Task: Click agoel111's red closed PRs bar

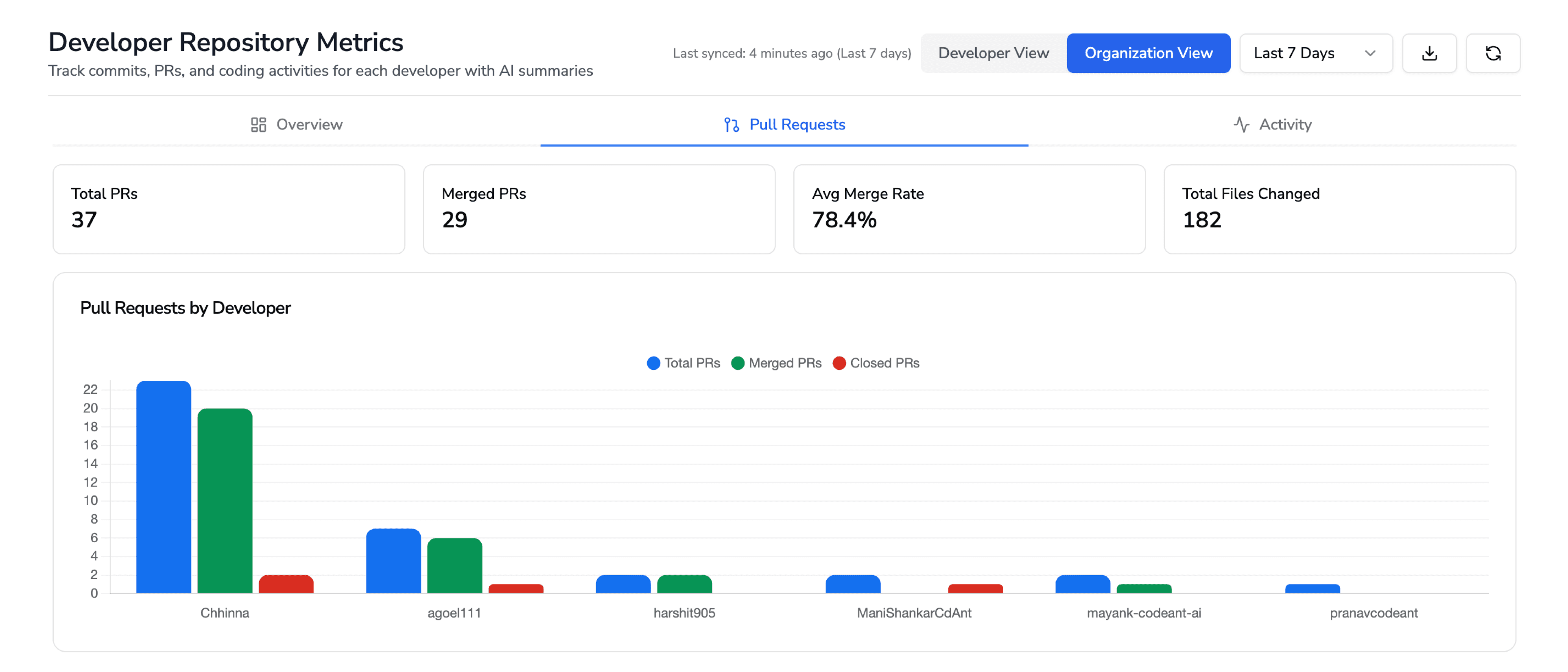Action: (x=516, y=589)
